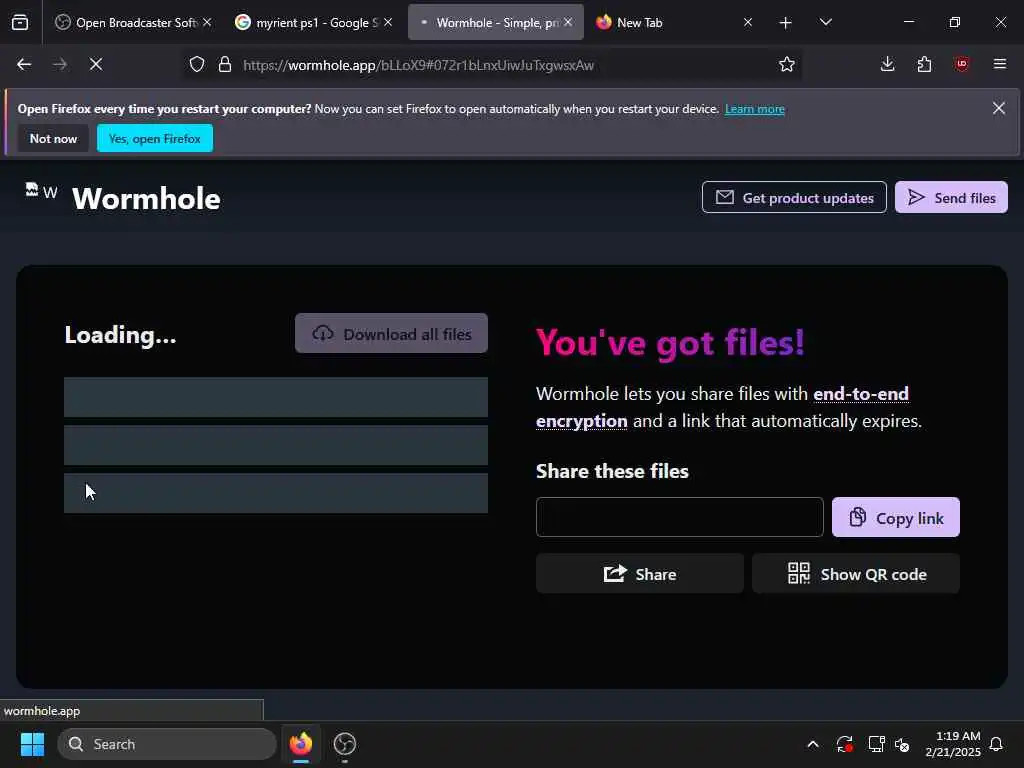Open the sync update tray icon
This screenshot has width=1024, height=768.
tap(844, 744)
